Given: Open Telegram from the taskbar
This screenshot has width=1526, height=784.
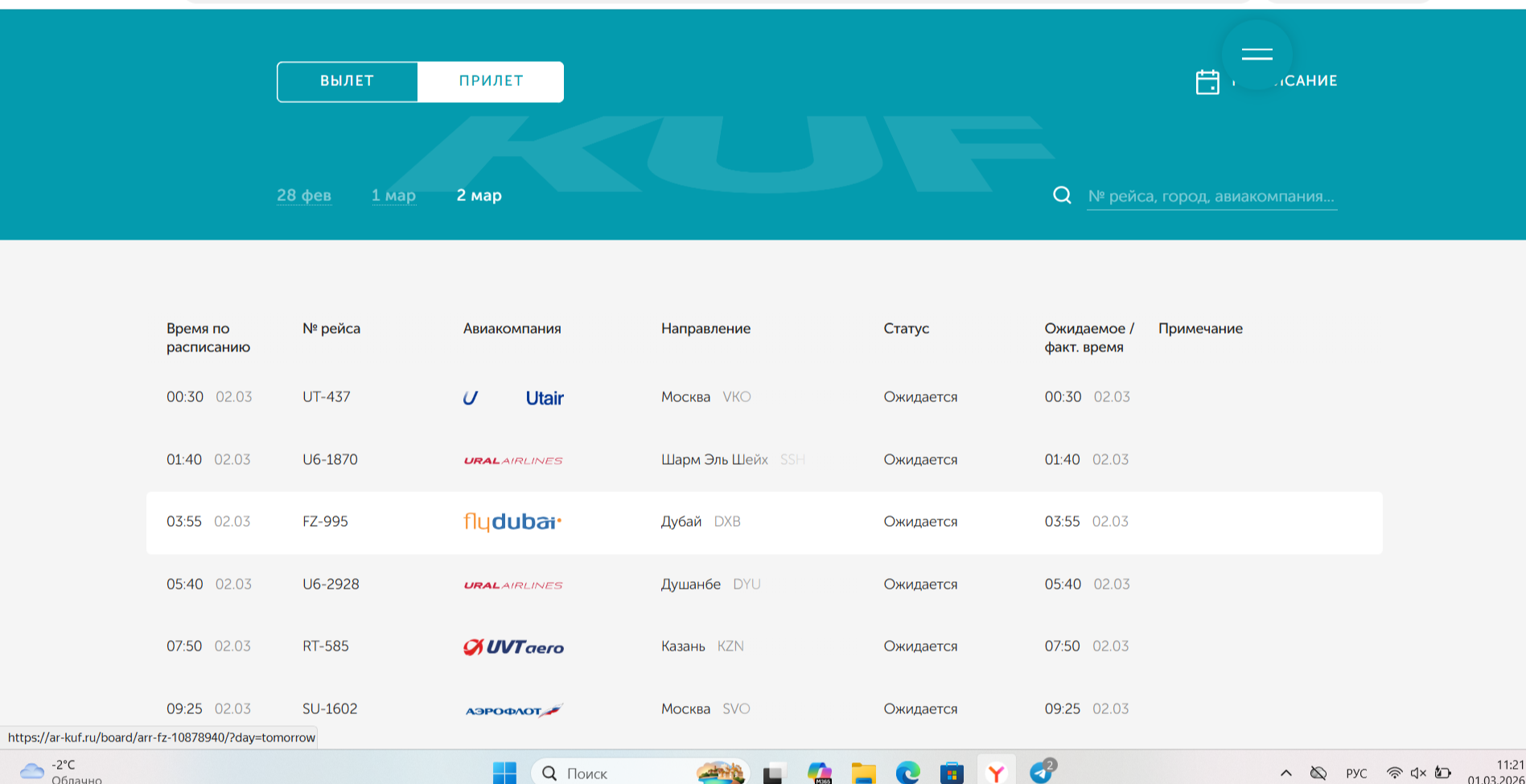Looking at the screenshot, I should pyautogui.click(x=1041, y=773).
